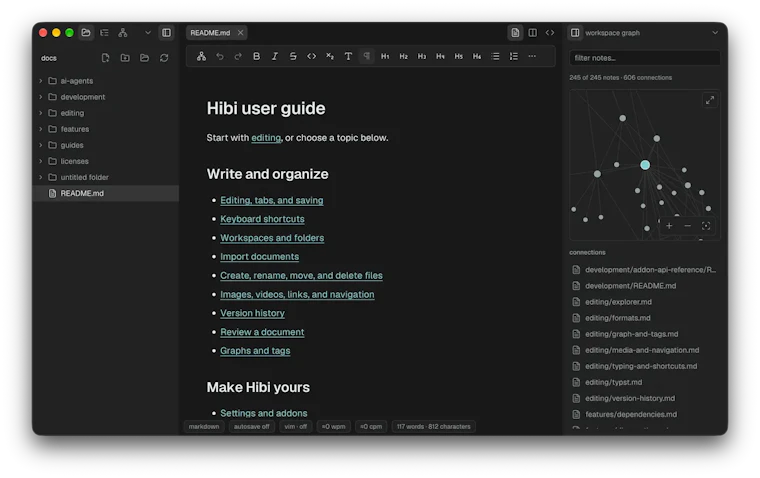
Task: Toggle the paragraph mark button
Action: 366,56
